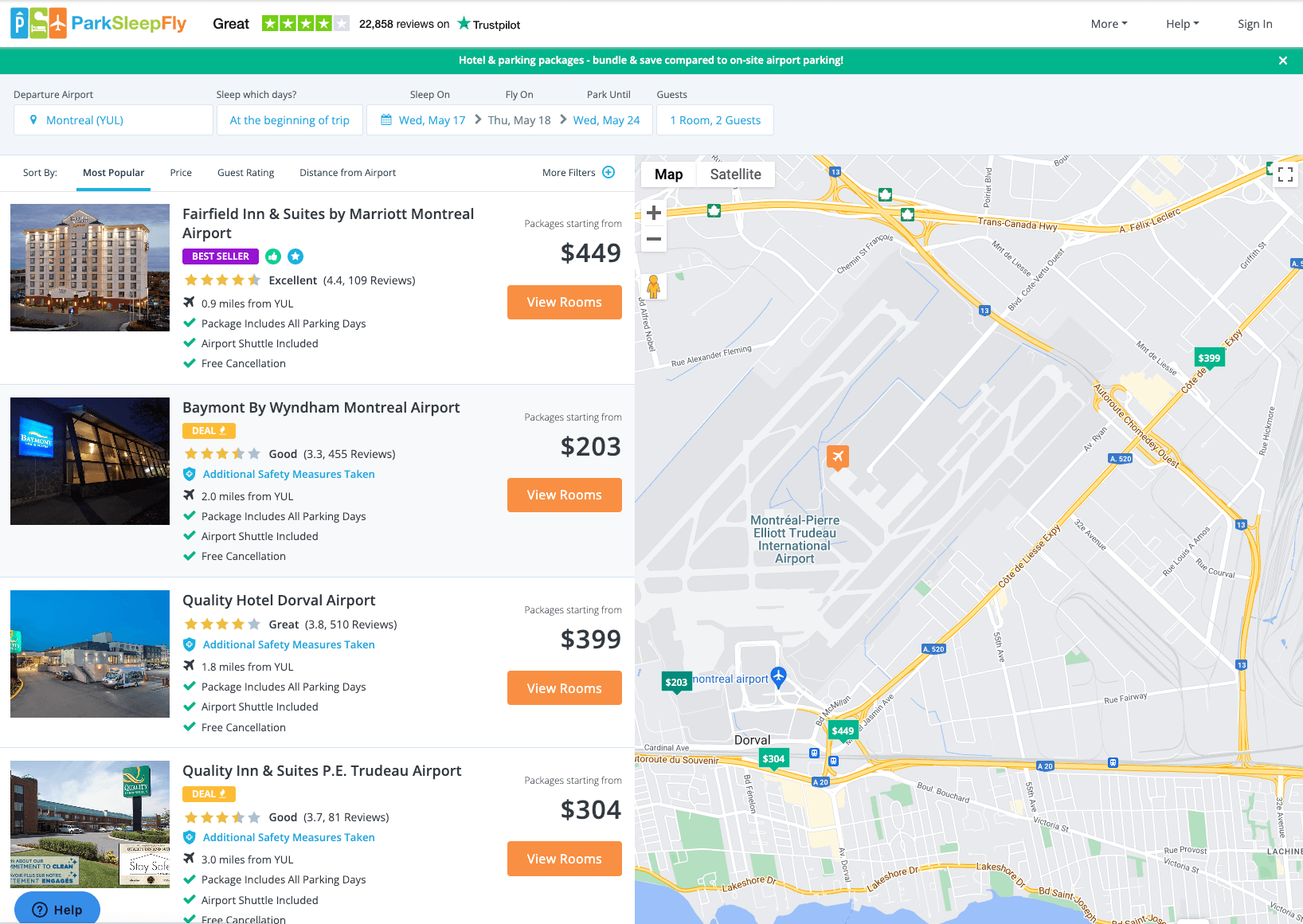
Task: Open Fairfield Inn & Suites hotel photo
Action: point(90,268)
